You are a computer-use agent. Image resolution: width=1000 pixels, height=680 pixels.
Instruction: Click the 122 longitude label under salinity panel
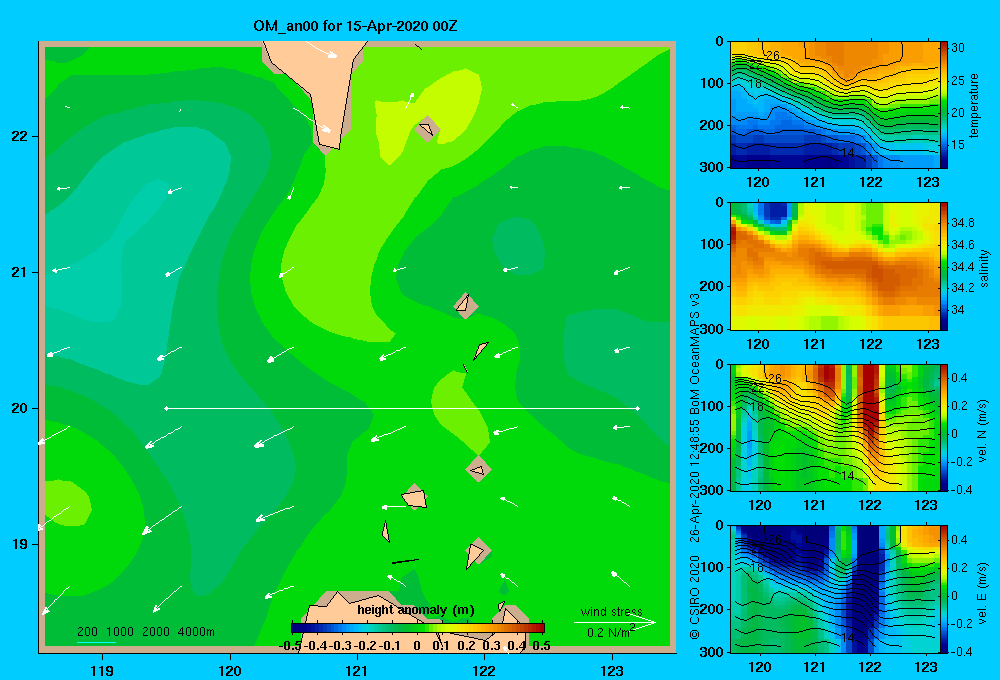pos(871,344)
